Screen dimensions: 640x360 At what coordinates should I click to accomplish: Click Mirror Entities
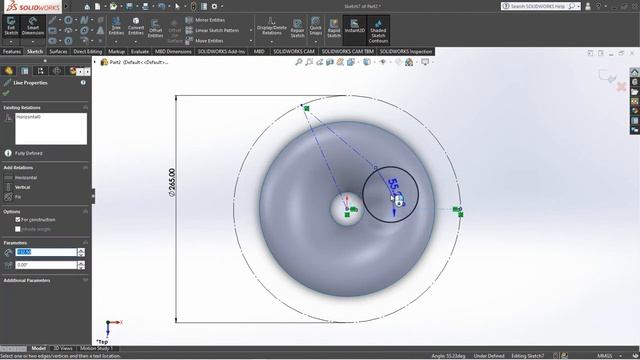(205, 20)
